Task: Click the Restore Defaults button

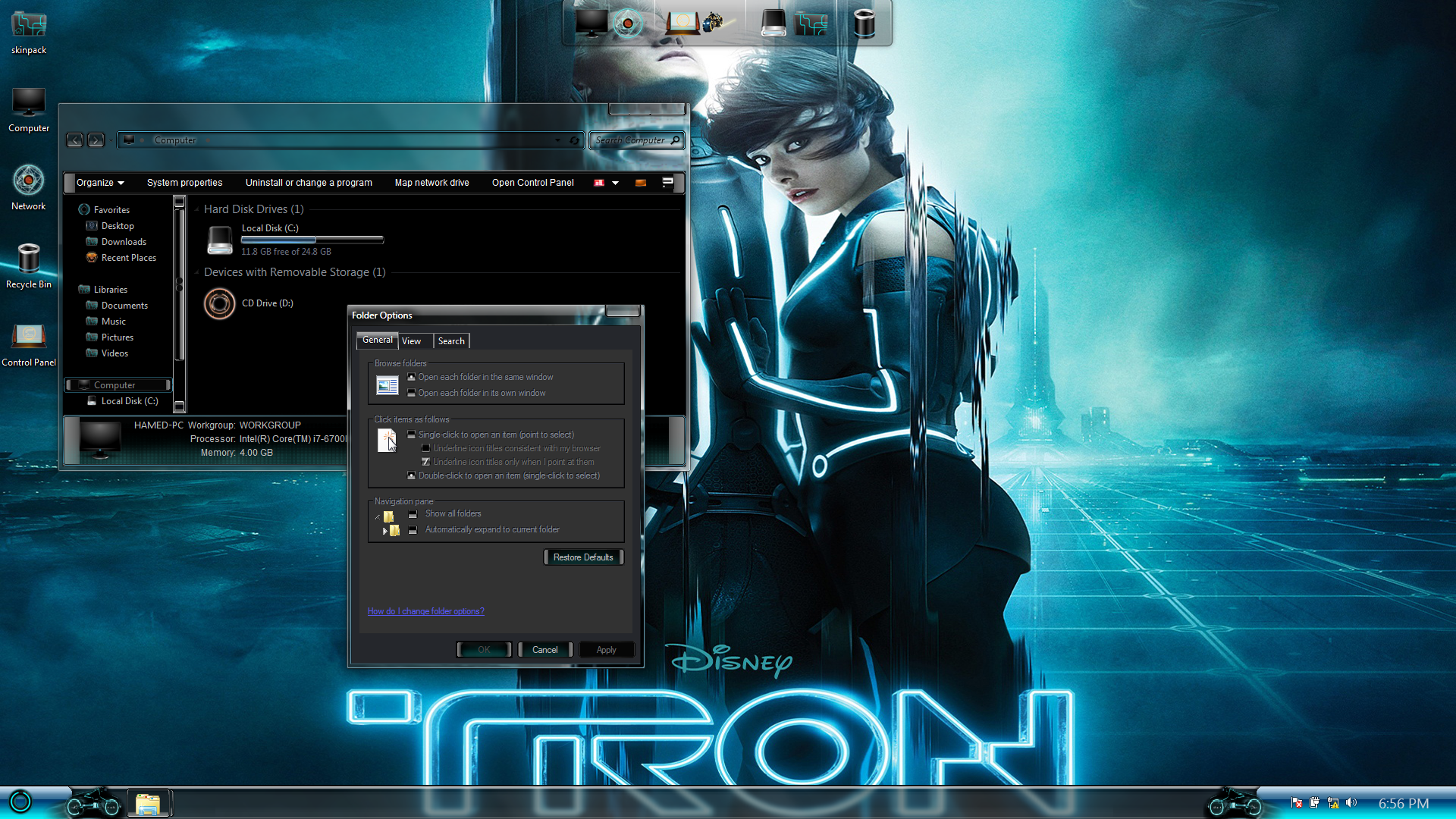Action: click(583, 557)
